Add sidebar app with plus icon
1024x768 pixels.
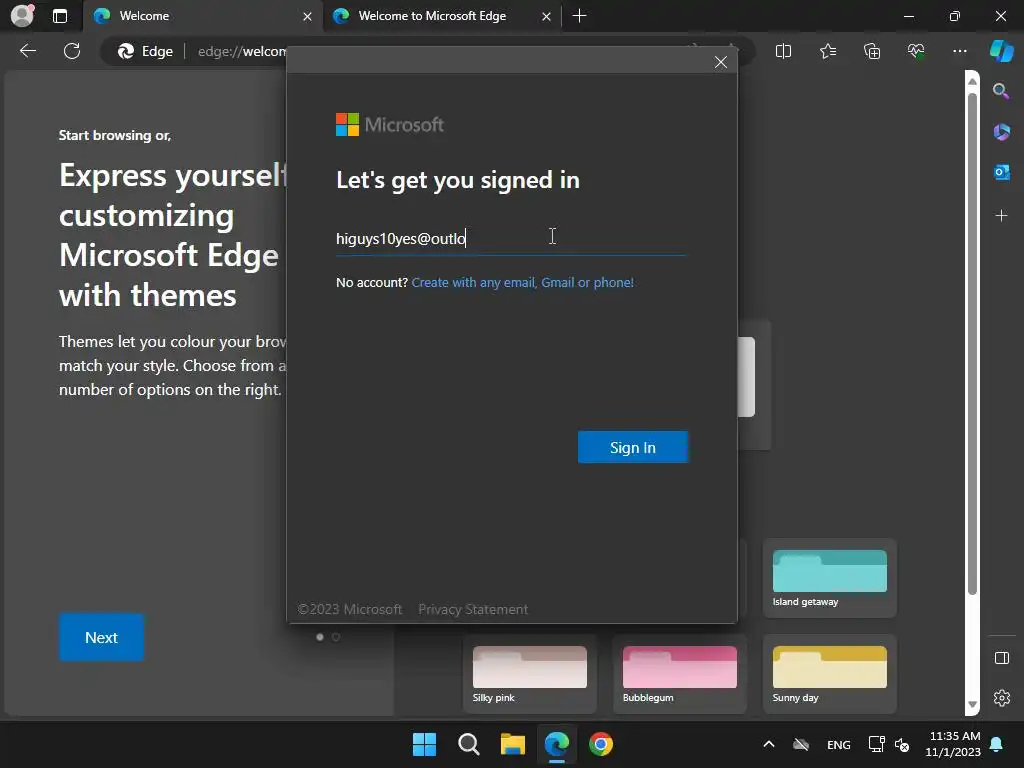click(x=1001, y=216)
